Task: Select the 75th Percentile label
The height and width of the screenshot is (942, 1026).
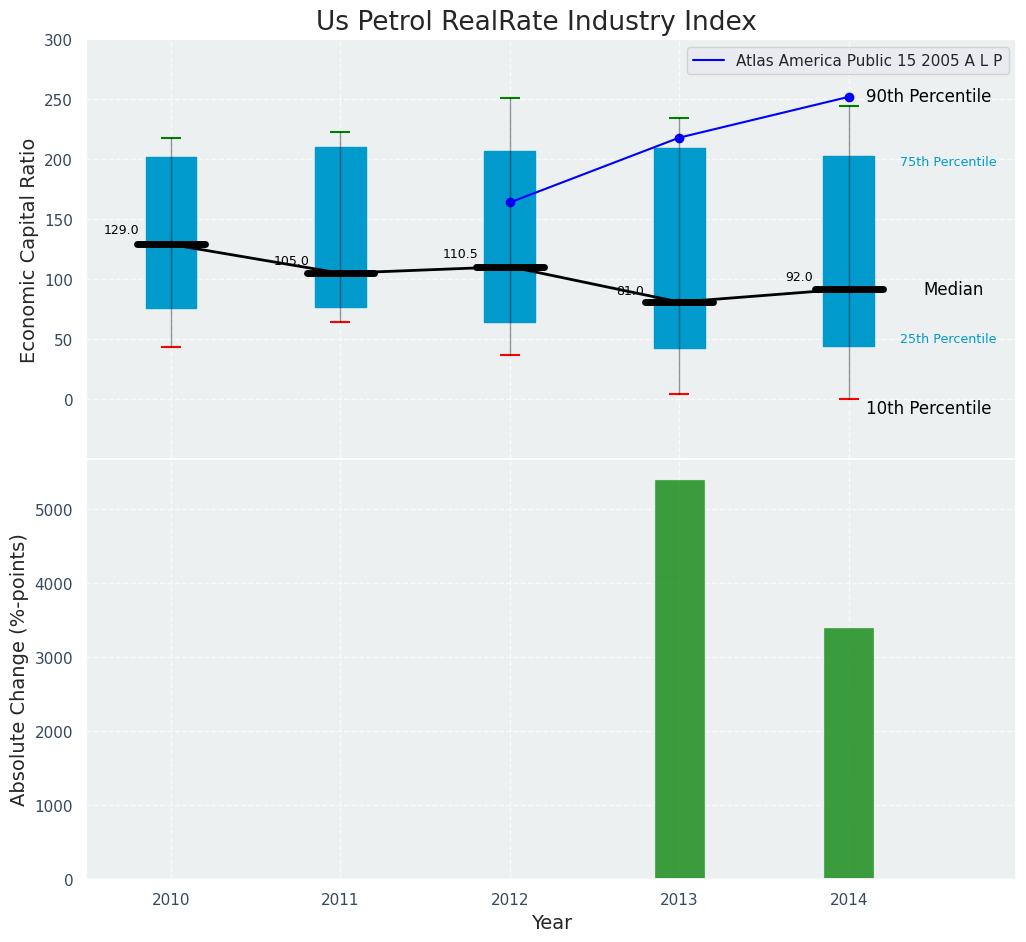Action: (x=947, y=162)
